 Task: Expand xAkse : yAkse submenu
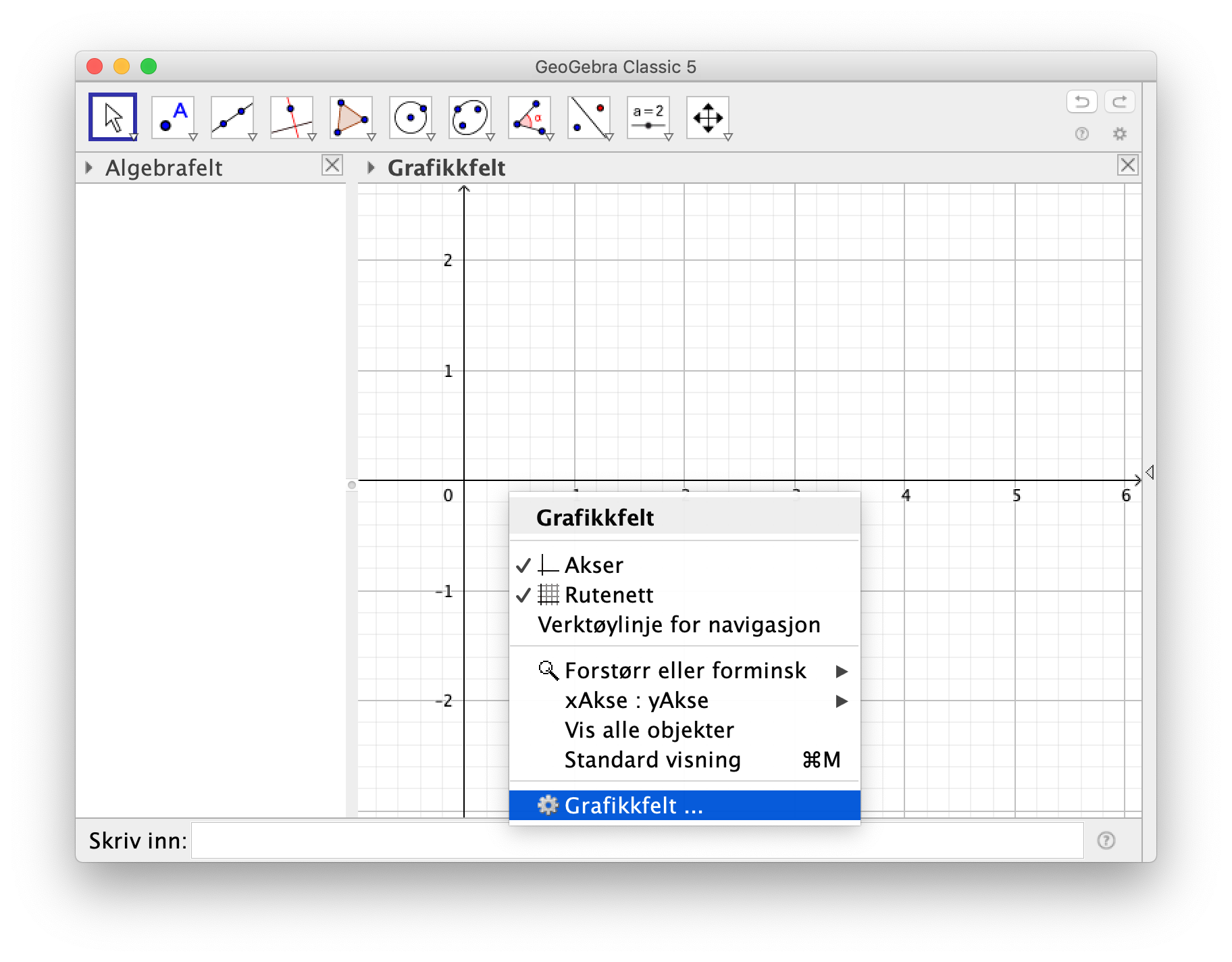(x=685, y=700)
